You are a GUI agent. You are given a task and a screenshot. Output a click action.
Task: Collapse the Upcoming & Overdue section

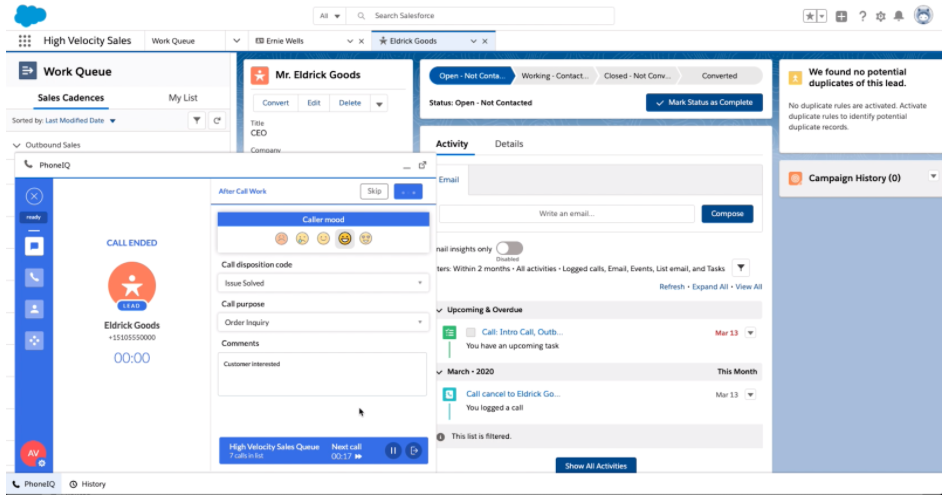[x=440, y=310]
